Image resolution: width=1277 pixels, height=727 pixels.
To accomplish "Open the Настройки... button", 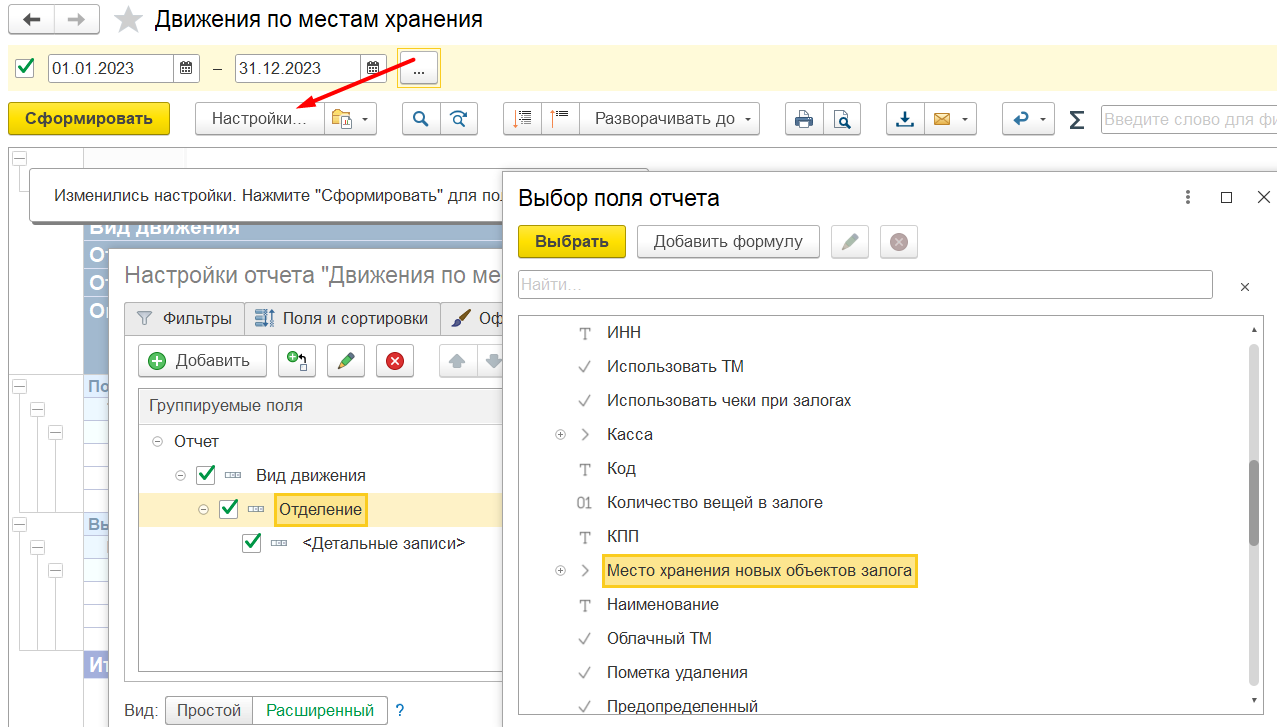I will [259, 119].
